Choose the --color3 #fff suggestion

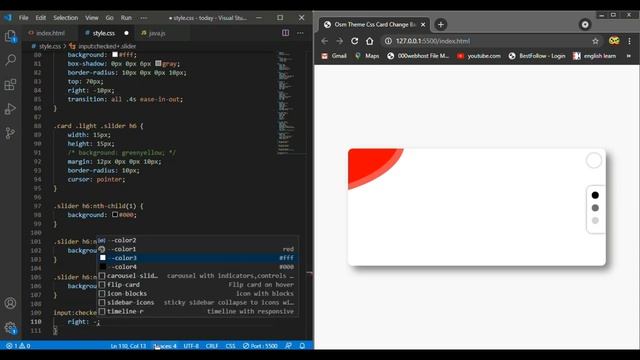(198, 258)
